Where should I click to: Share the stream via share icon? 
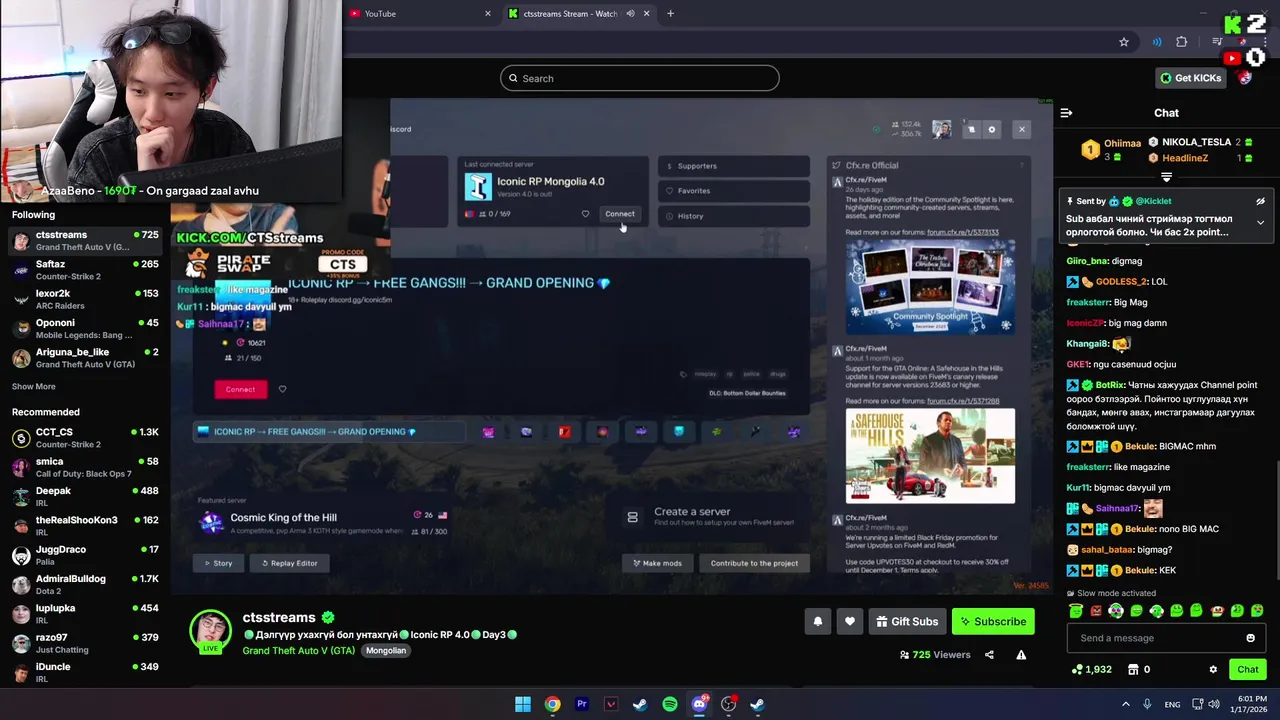989,655
